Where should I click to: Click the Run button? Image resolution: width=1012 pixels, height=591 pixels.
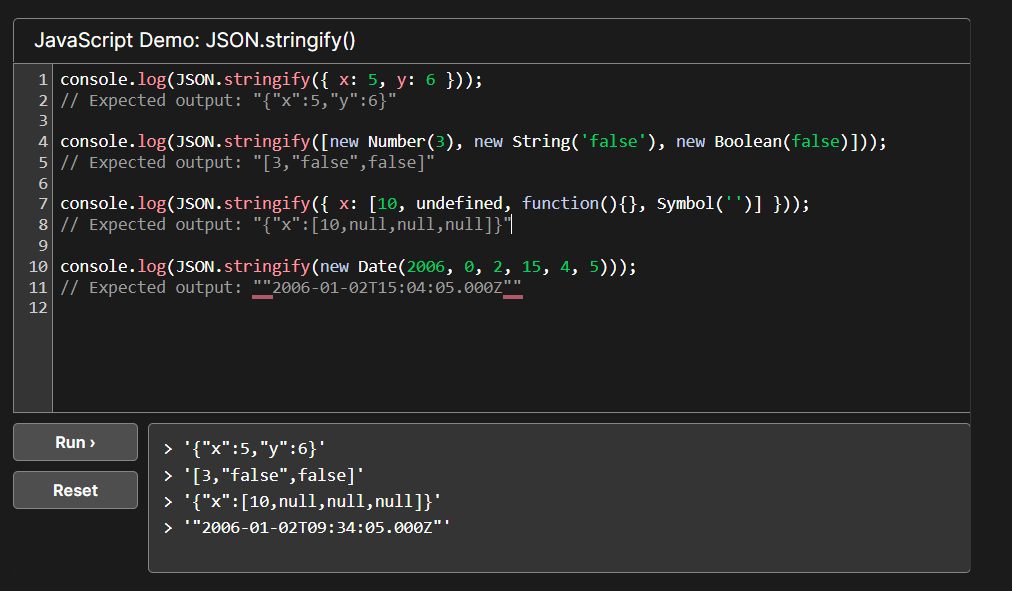tap(76, 442)
